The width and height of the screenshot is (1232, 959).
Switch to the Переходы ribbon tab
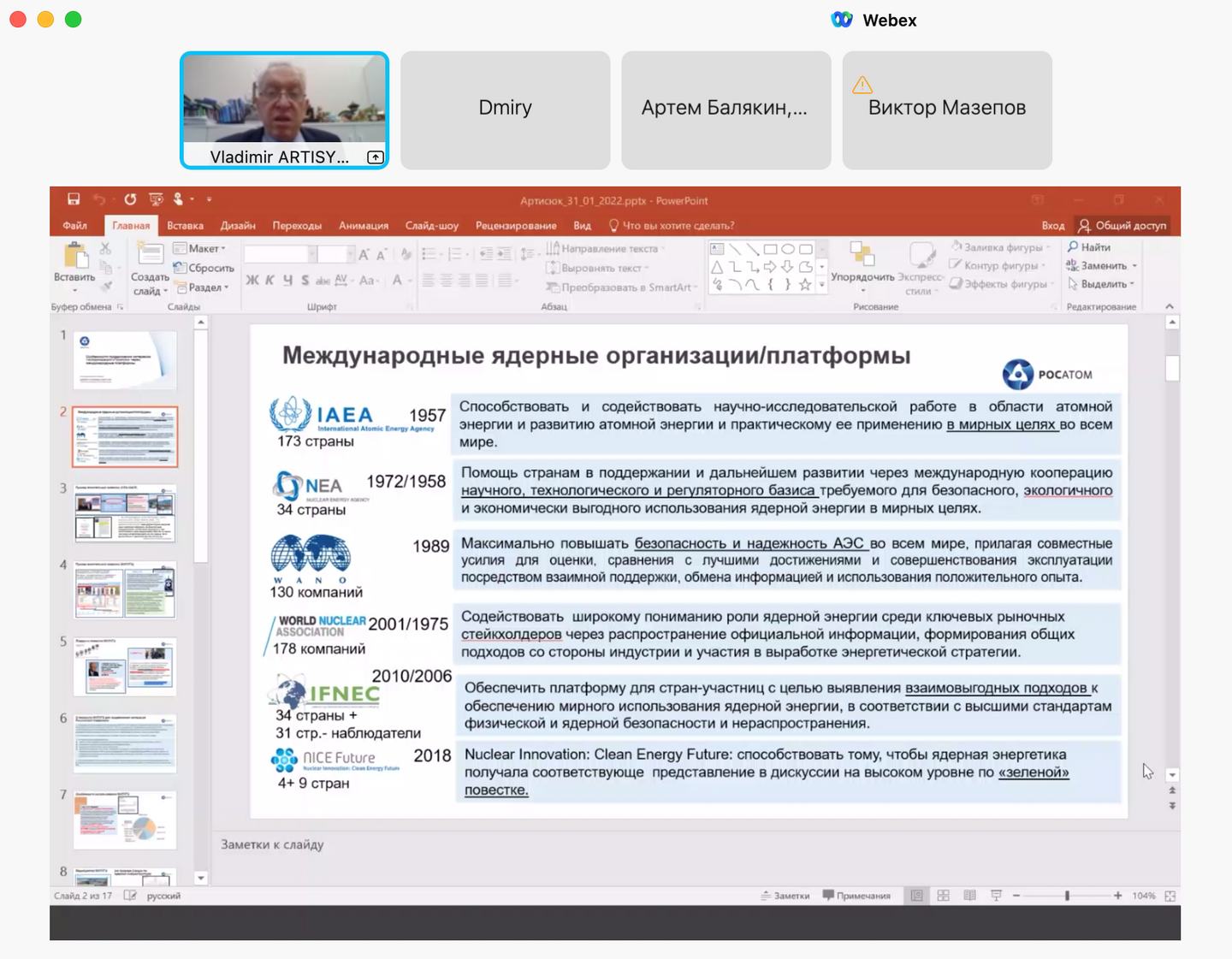pyautogui.click(x=297, y=226)
